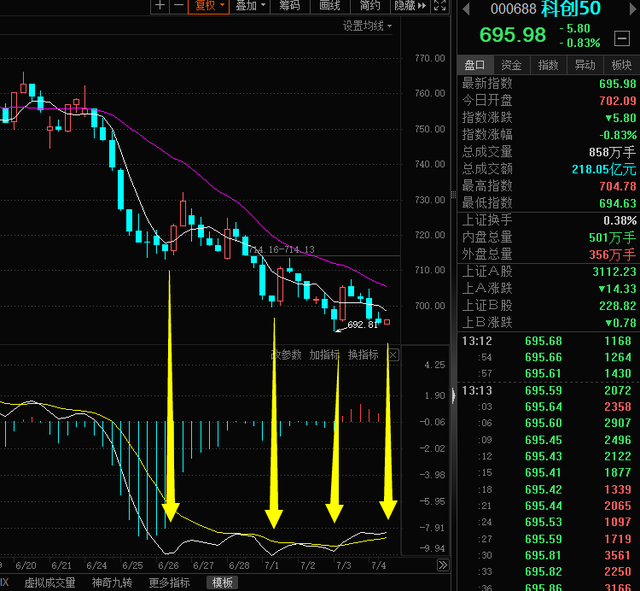This screenshot has height=591, width=640.
Task: Click 加指标 to add an indicator
Action: pyautogui.click(x=324, y=355)
